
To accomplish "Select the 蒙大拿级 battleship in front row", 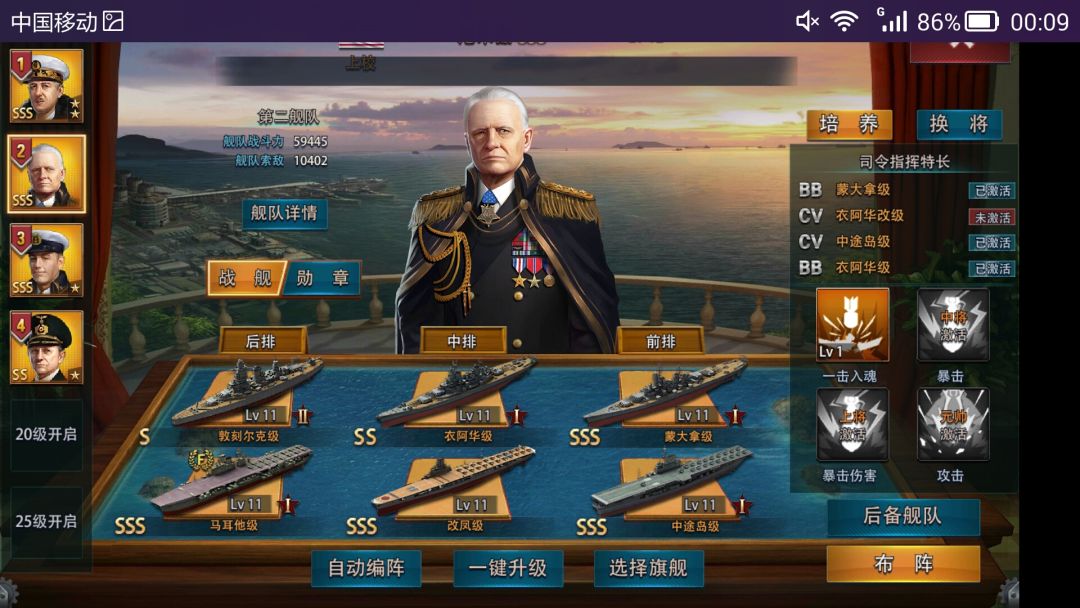I will [666, 396].
